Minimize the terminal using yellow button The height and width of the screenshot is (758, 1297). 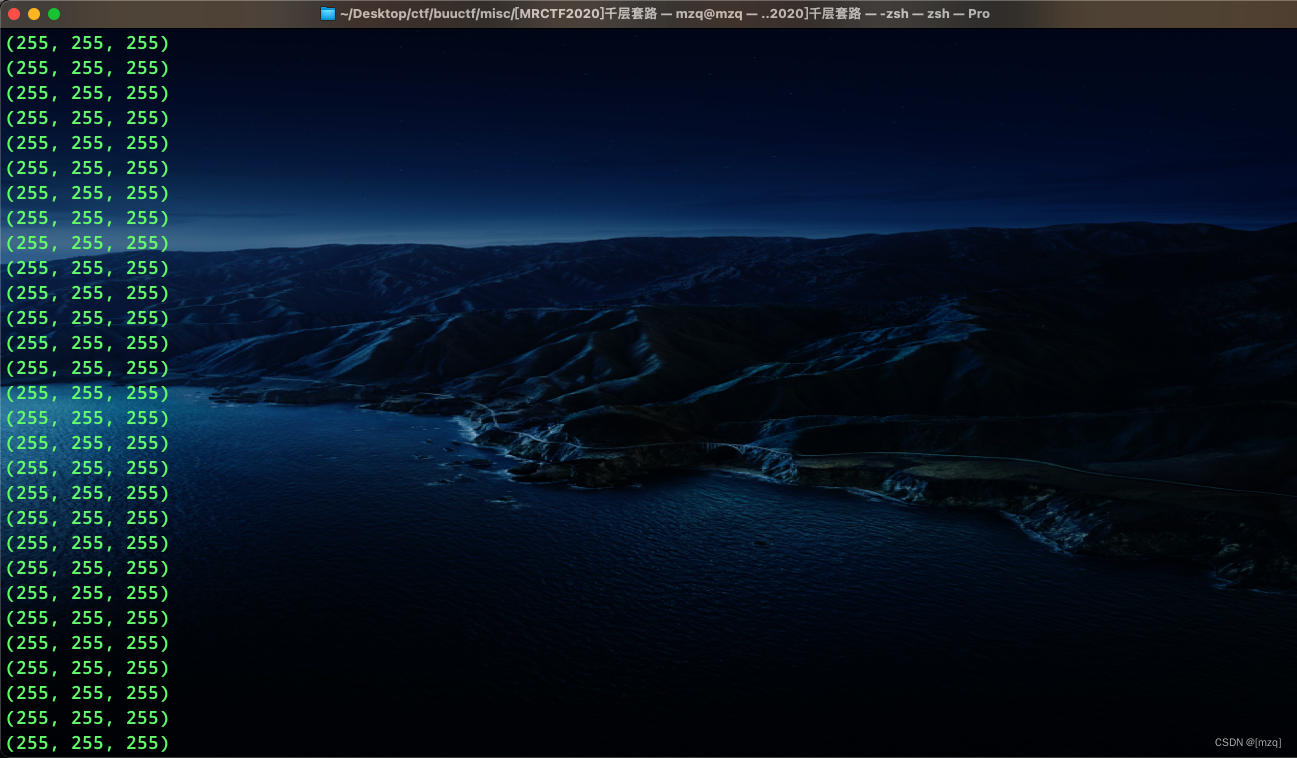tap(34, 14)
